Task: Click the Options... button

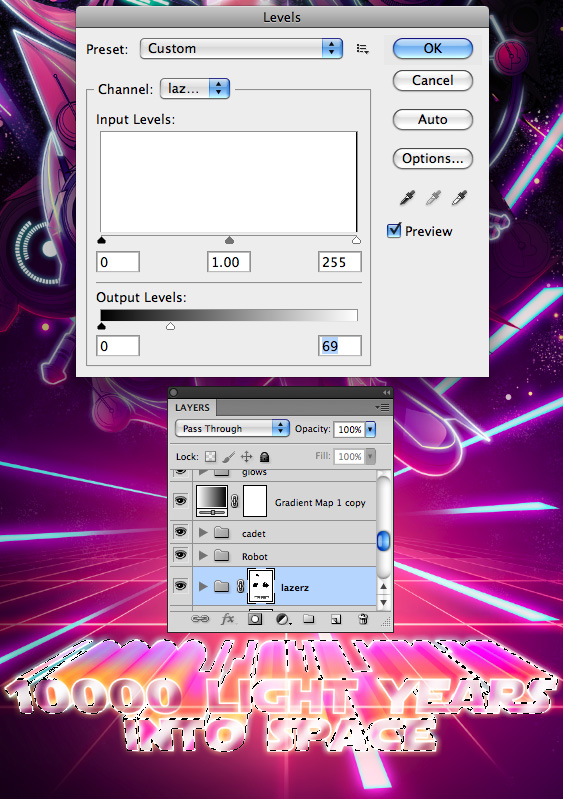Action: (433, 158)
